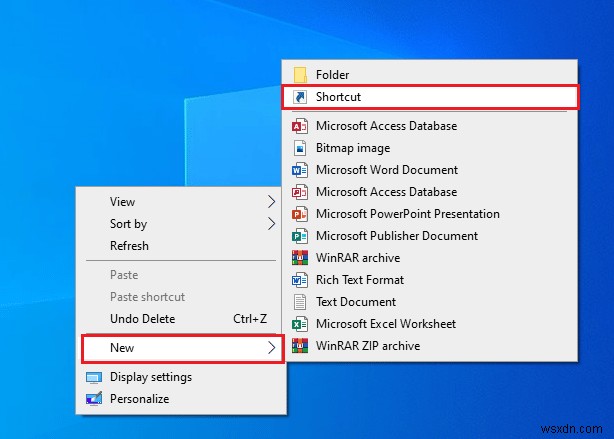Select Undo Delete in the context menu
Viewport: 614px width, 439px height.
[181, 319]
